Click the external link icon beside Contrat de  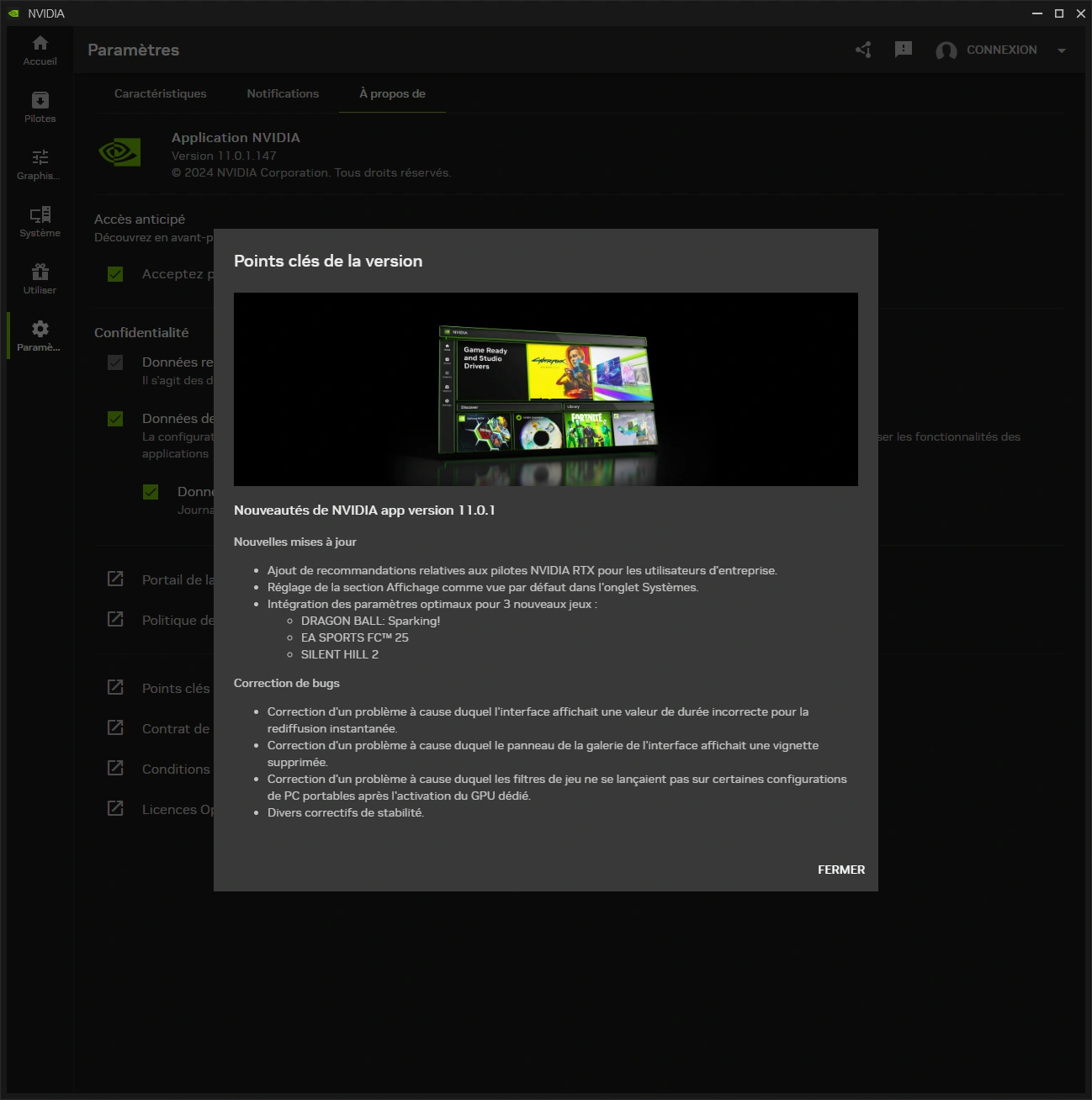[116, 727]
